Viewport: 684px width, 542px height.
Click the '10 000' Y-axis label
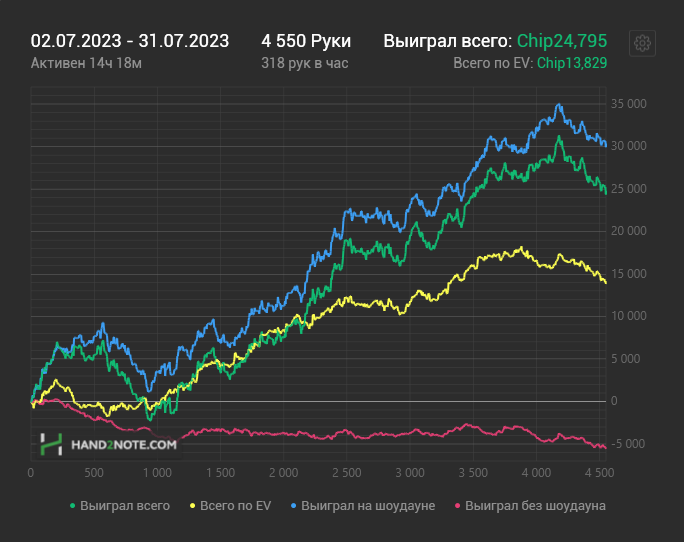tap(629, 316)
